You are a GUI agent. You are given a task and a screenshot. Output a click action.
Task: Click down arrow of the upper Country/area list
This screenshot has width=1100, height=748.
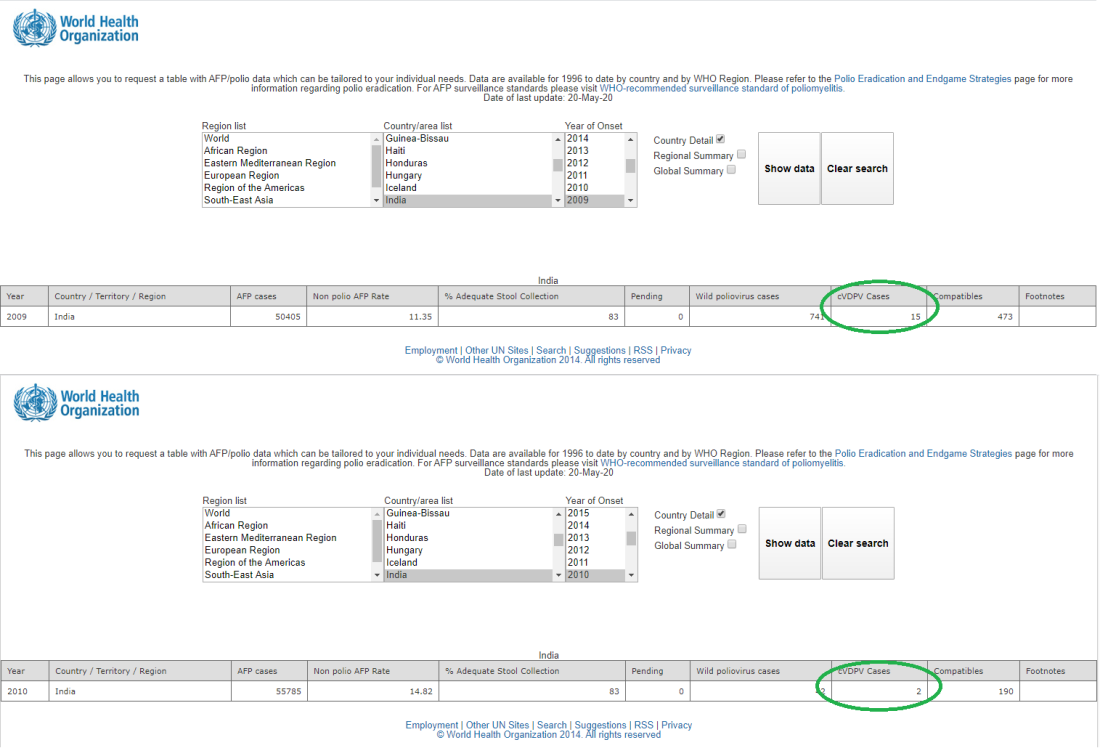557,201
